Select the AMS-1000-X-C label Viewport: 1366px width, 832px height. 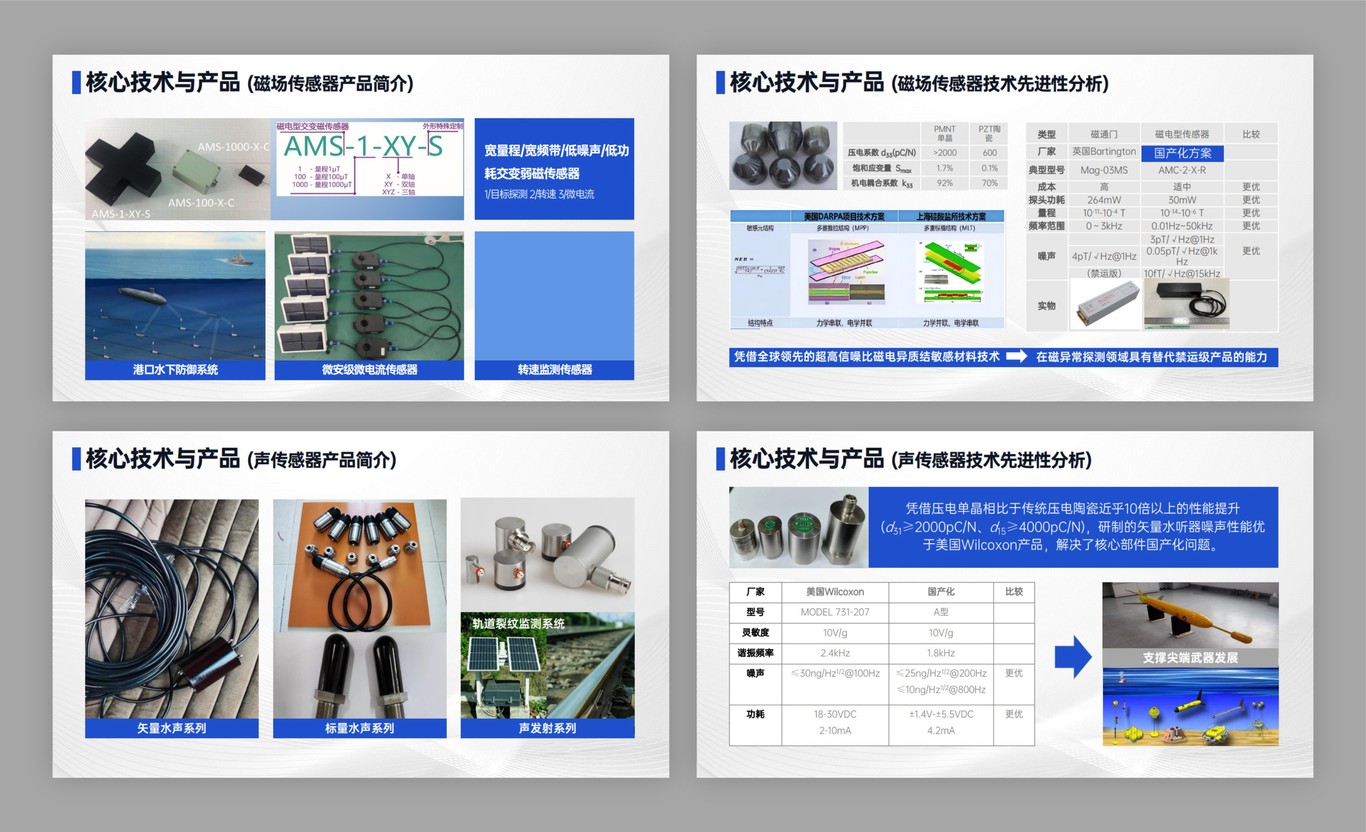pos(233,147)
